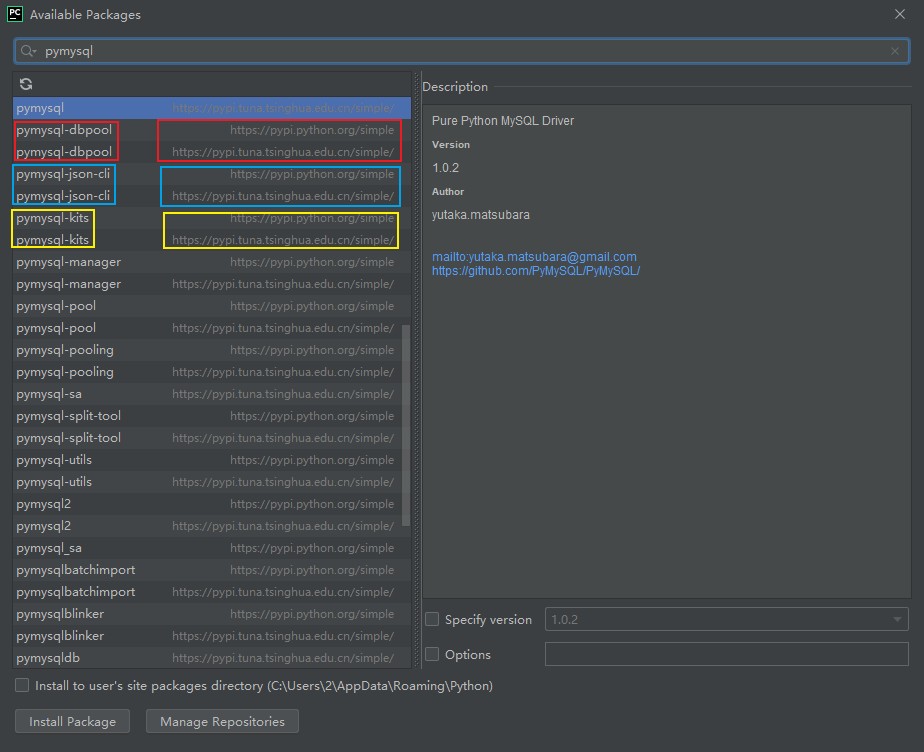Select pymysqlbatchimport from tsinghua mirror

(x=212, y=592)
